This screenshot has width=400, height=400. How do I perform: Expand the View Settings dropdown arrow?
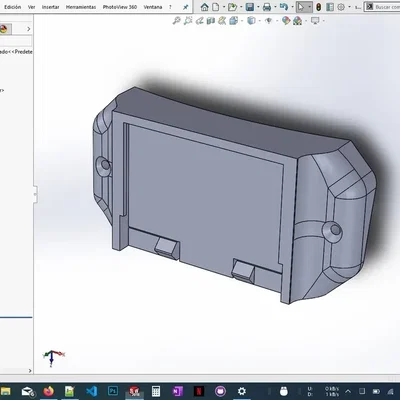click(323, 21)
